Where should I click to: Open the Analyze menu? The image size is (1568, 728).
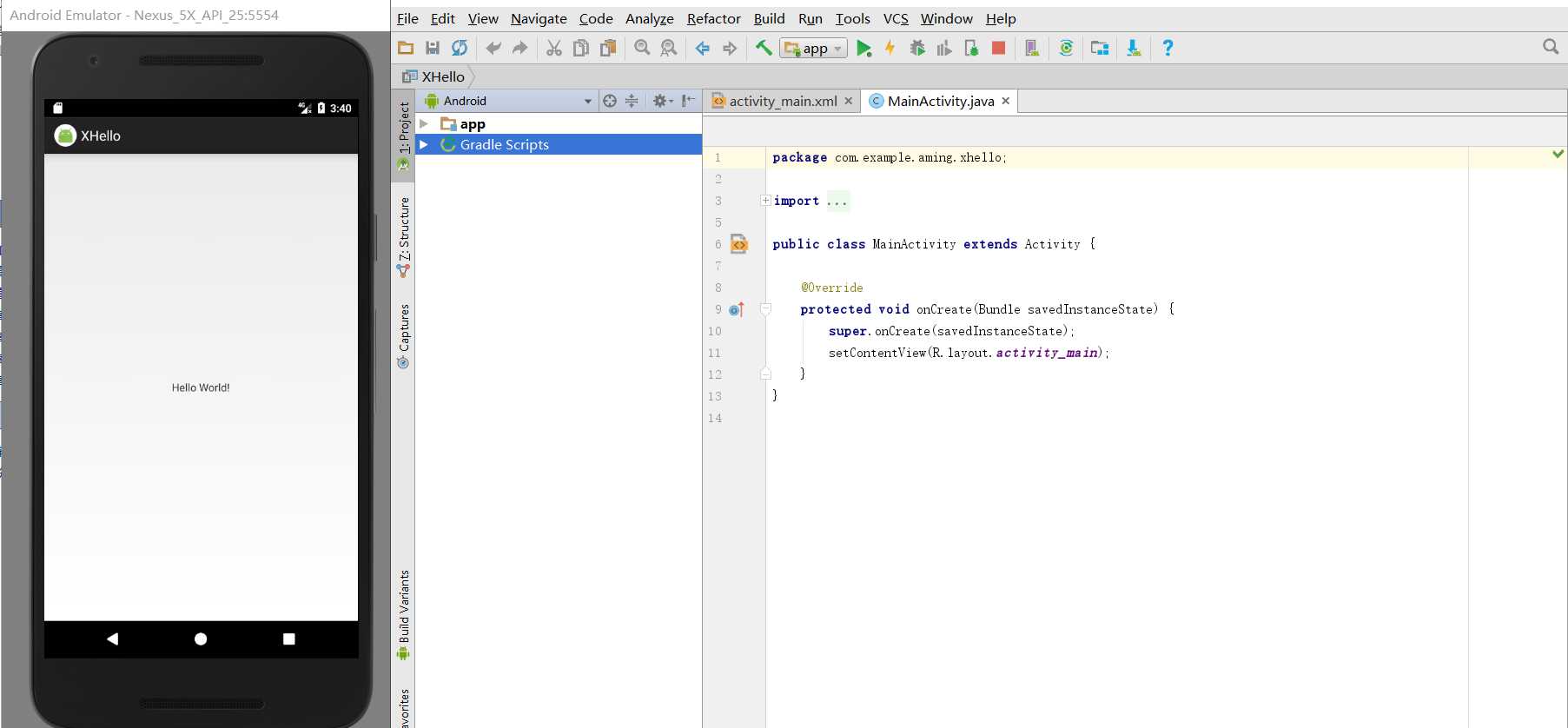[x=650, y=18]
